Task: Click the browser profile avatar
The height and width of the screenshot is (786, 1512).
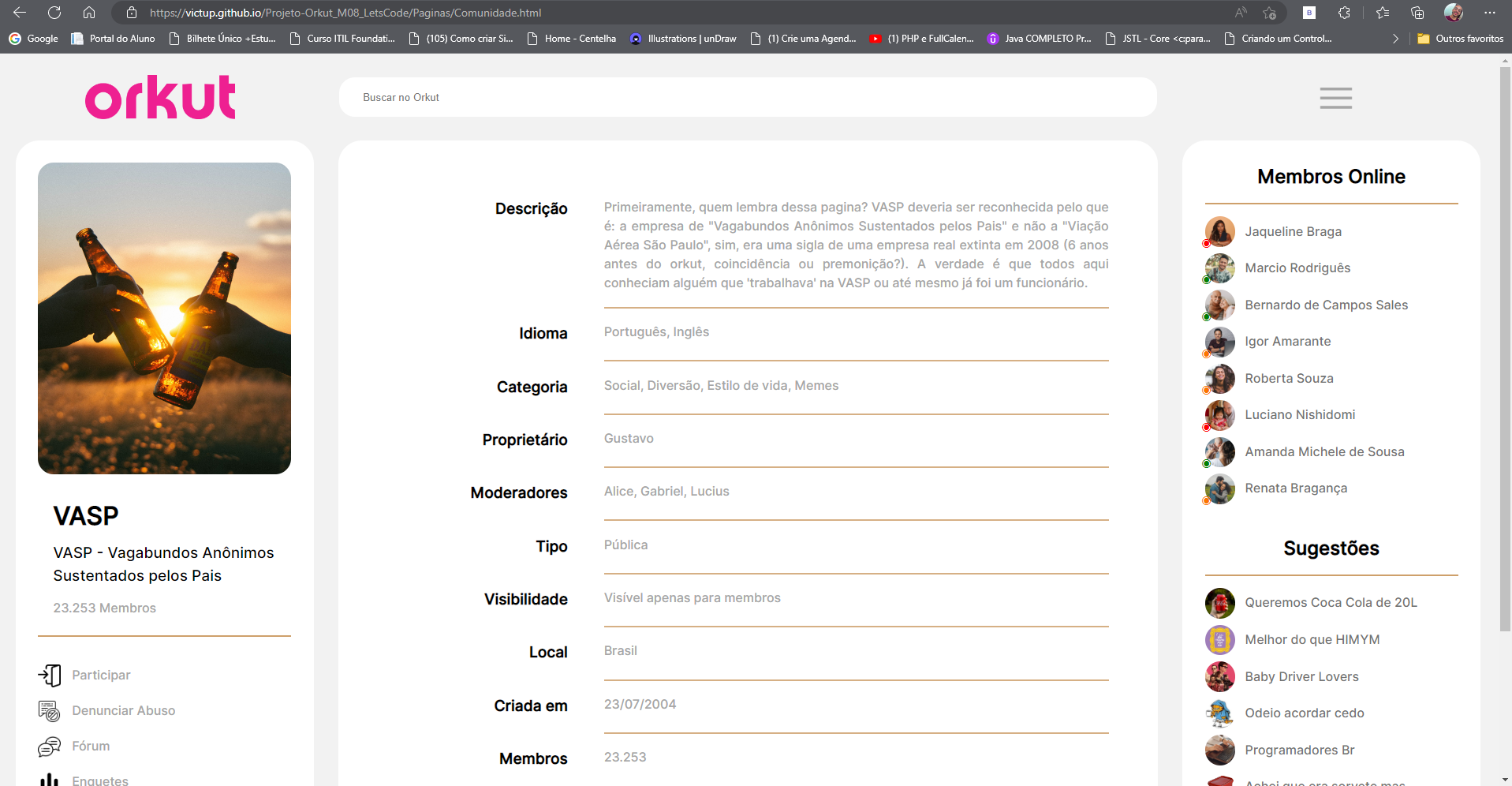Action: coord(1453,13)
